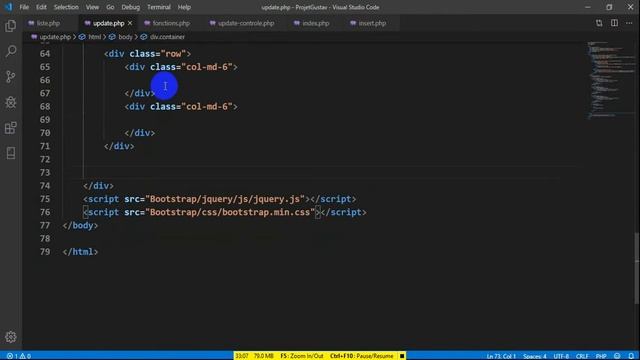Open the Extensions view
Screen dimensions: 640x360
coord(11,128)
